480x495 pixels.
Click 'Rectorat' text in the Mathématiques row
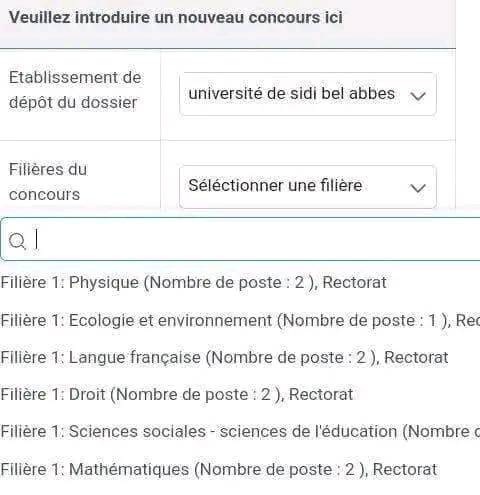[405, 469]
